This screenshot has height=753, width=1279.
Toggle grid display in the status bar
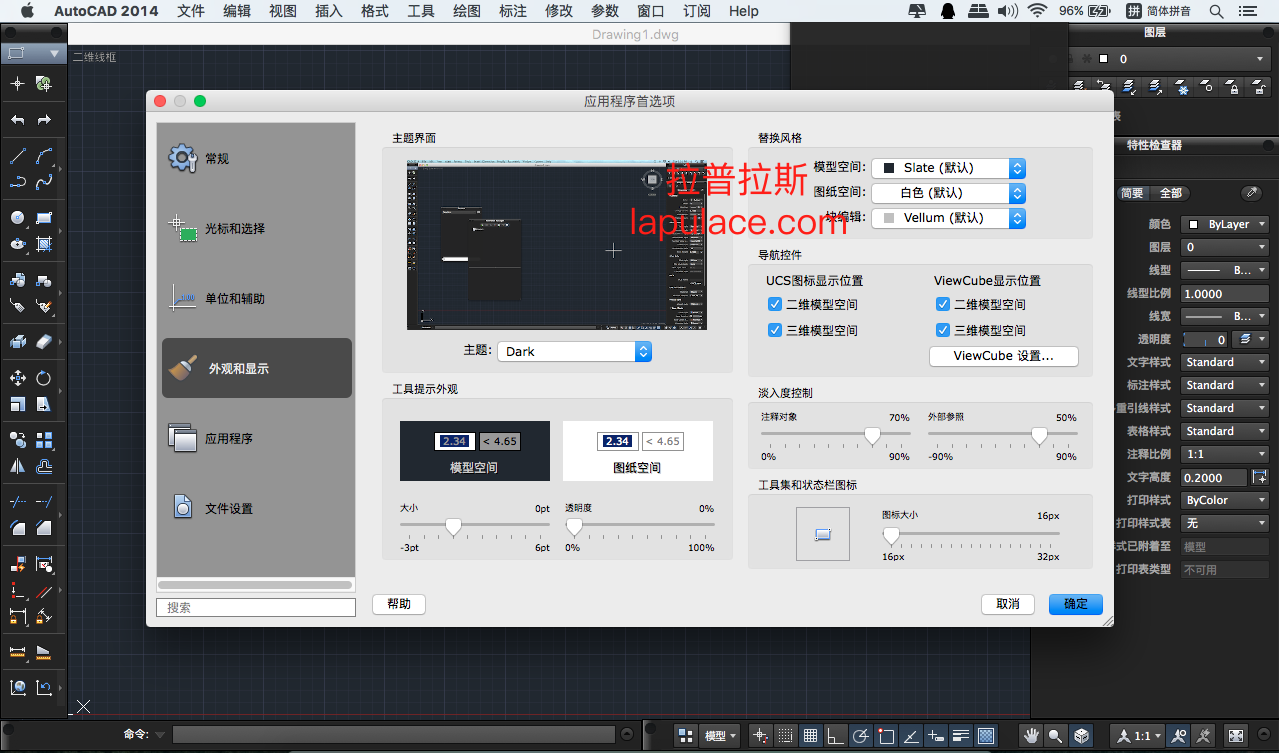click(x=809, y=735)
